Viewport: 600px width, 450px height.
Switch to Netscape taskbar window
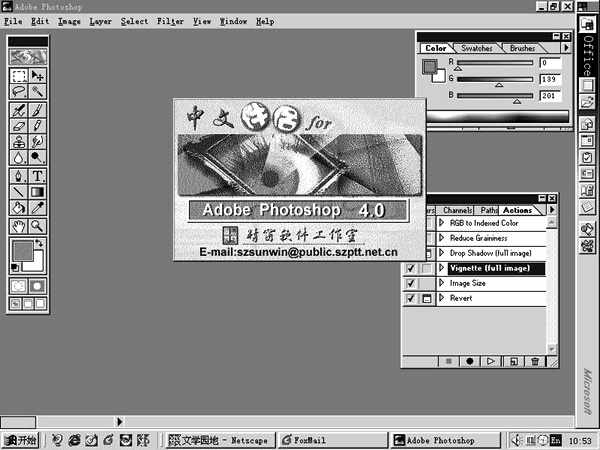[x=220, y=440]
